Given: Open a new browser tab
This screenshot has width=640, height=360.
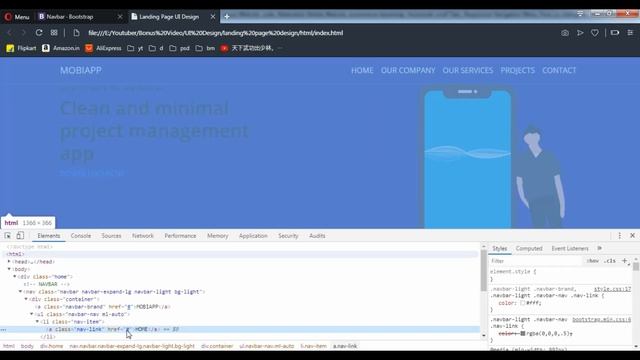Looking at the screenshot, I should (x=227, y=17).
